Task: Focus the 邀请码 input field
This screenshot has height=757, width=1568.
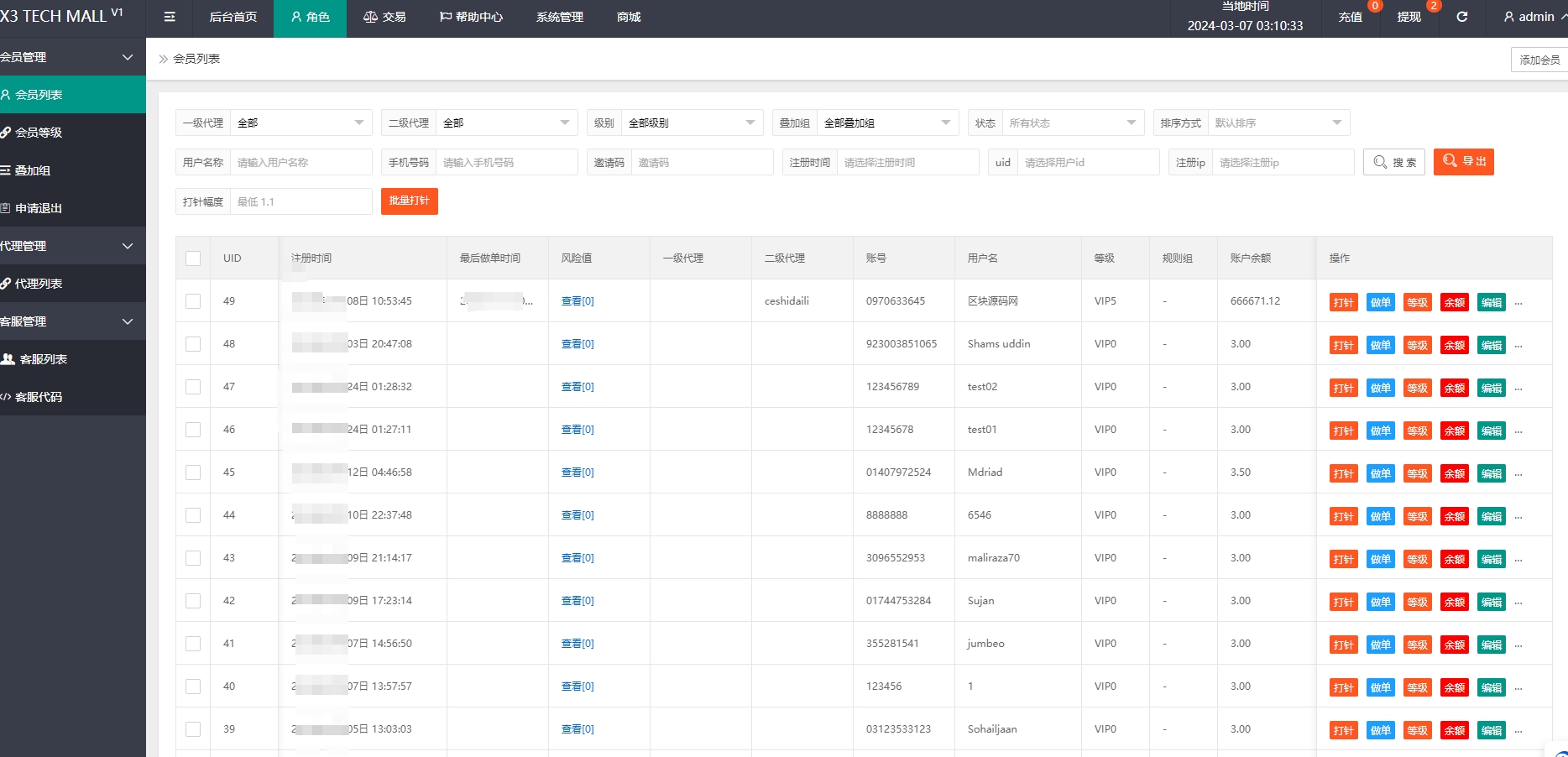Action: click(703, 162)
